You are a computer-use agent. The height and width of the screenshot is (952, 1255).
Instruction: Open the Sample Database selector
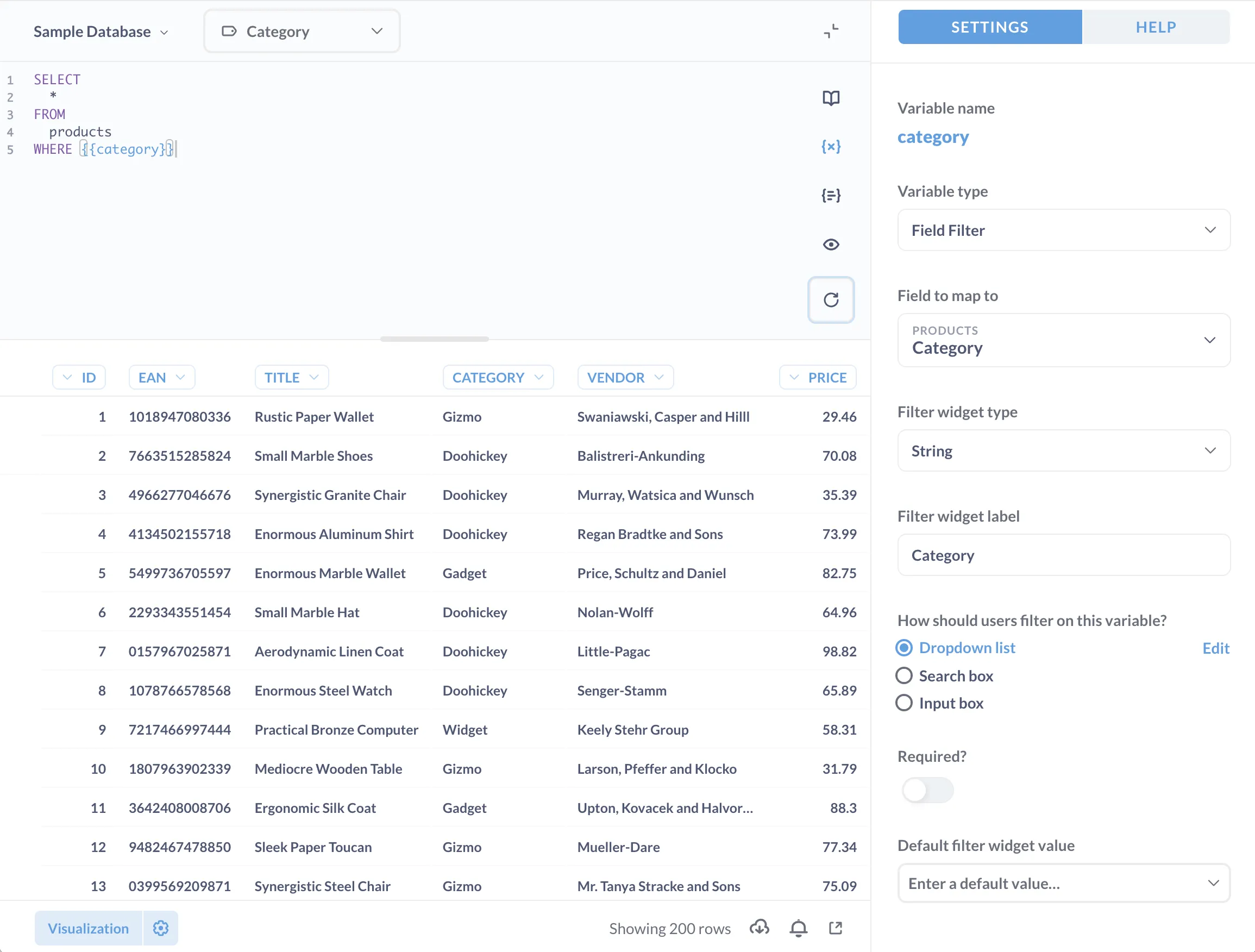click(x=101, y=32)
